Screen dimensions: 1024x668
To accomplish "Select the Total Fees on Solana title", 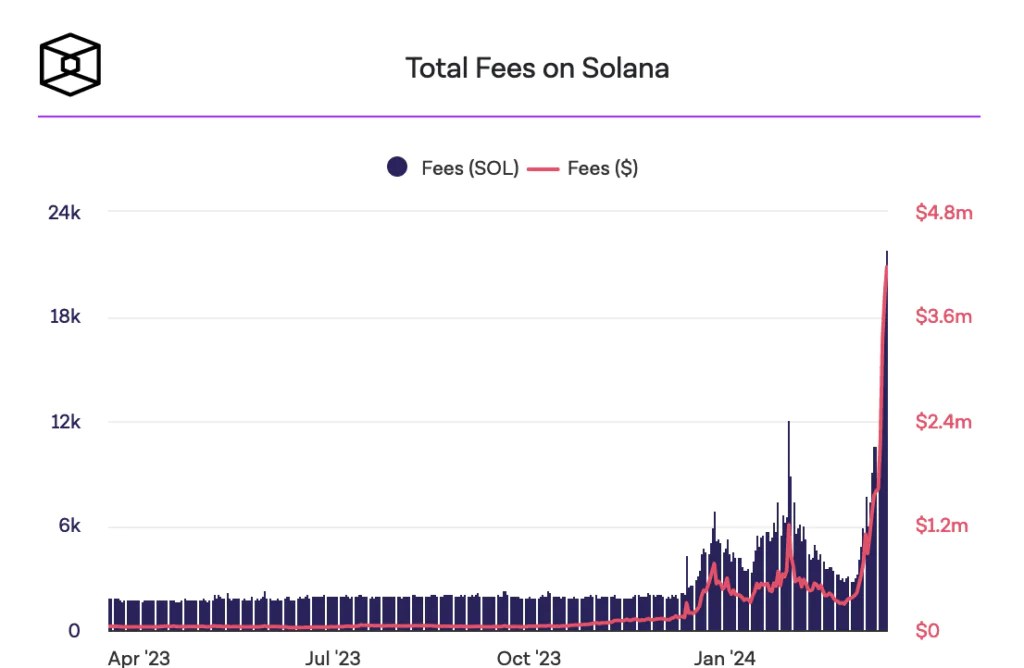I will point(537,68).
